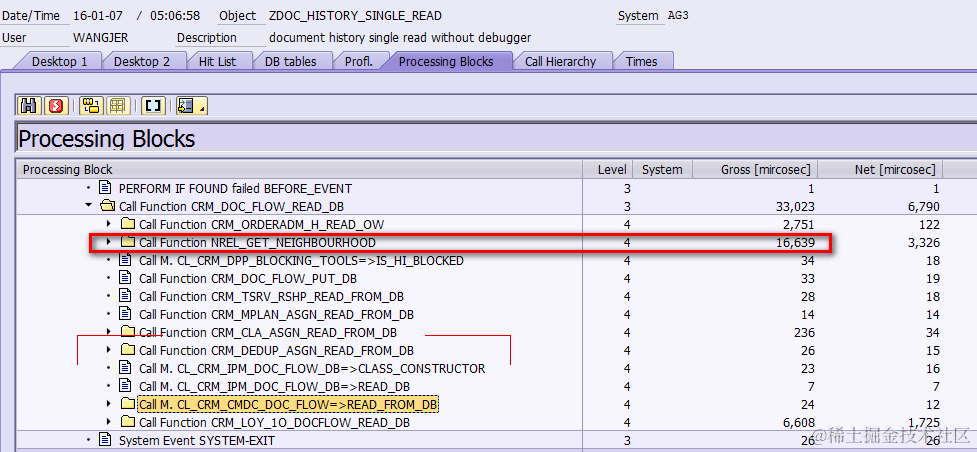Click the Gross [mircosec] column header

click(x=755, y=170)
